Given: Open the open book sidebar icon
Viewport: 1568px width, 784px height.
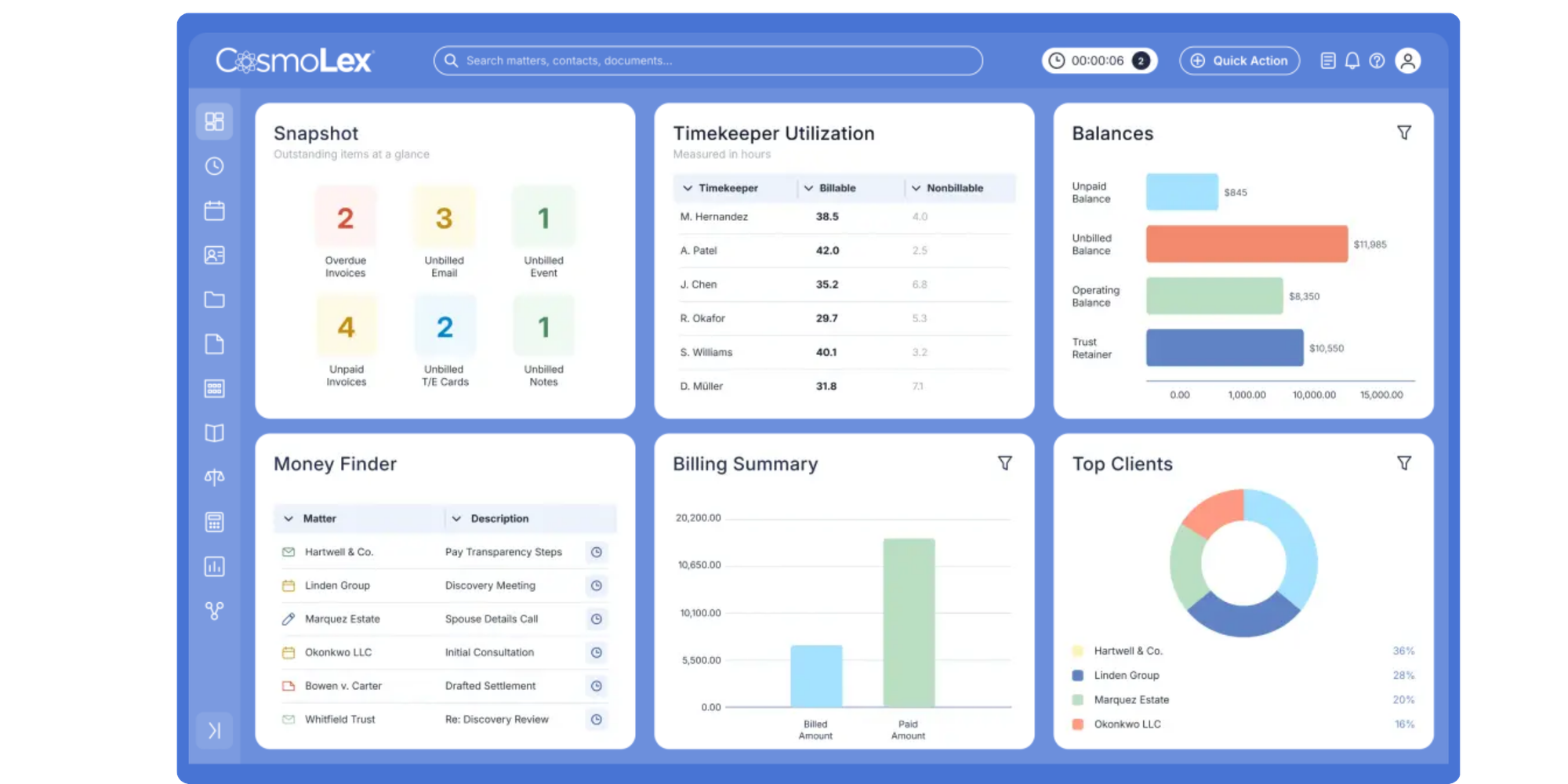Looking at the screenshot, I should tap(214, 433).
